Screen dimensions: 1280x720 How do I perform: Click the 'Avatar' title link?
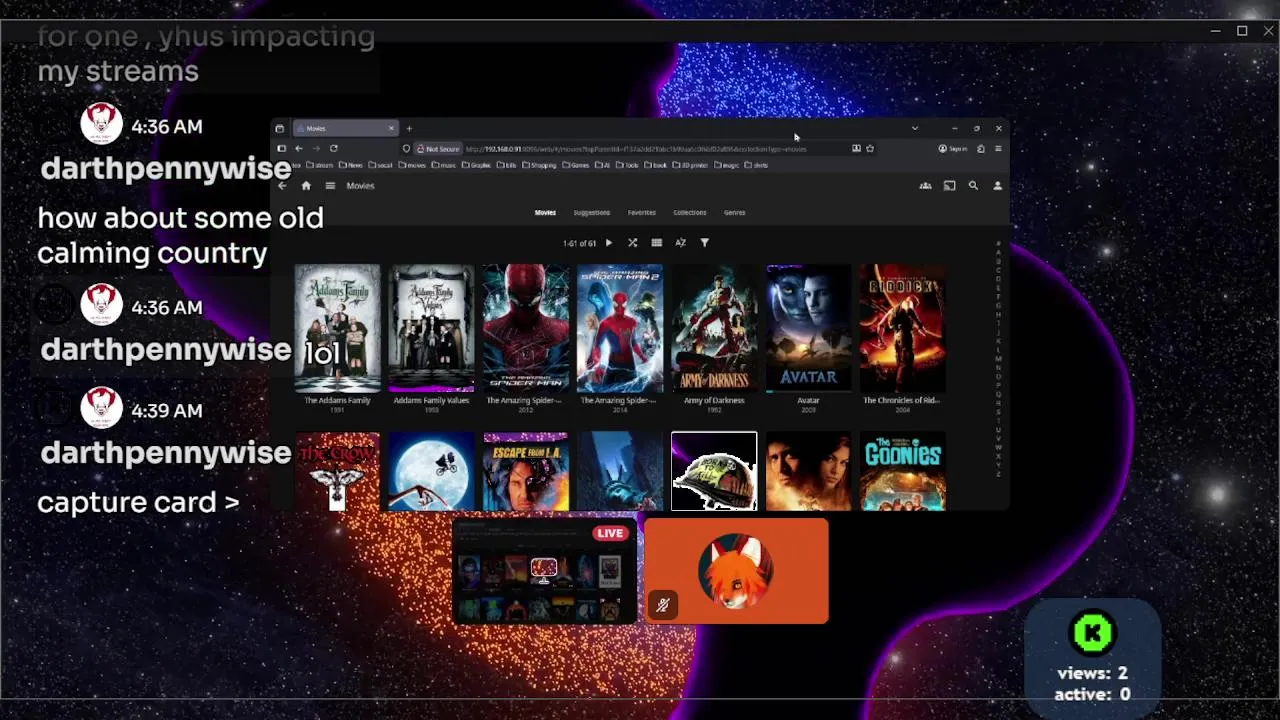coord(808,400)
